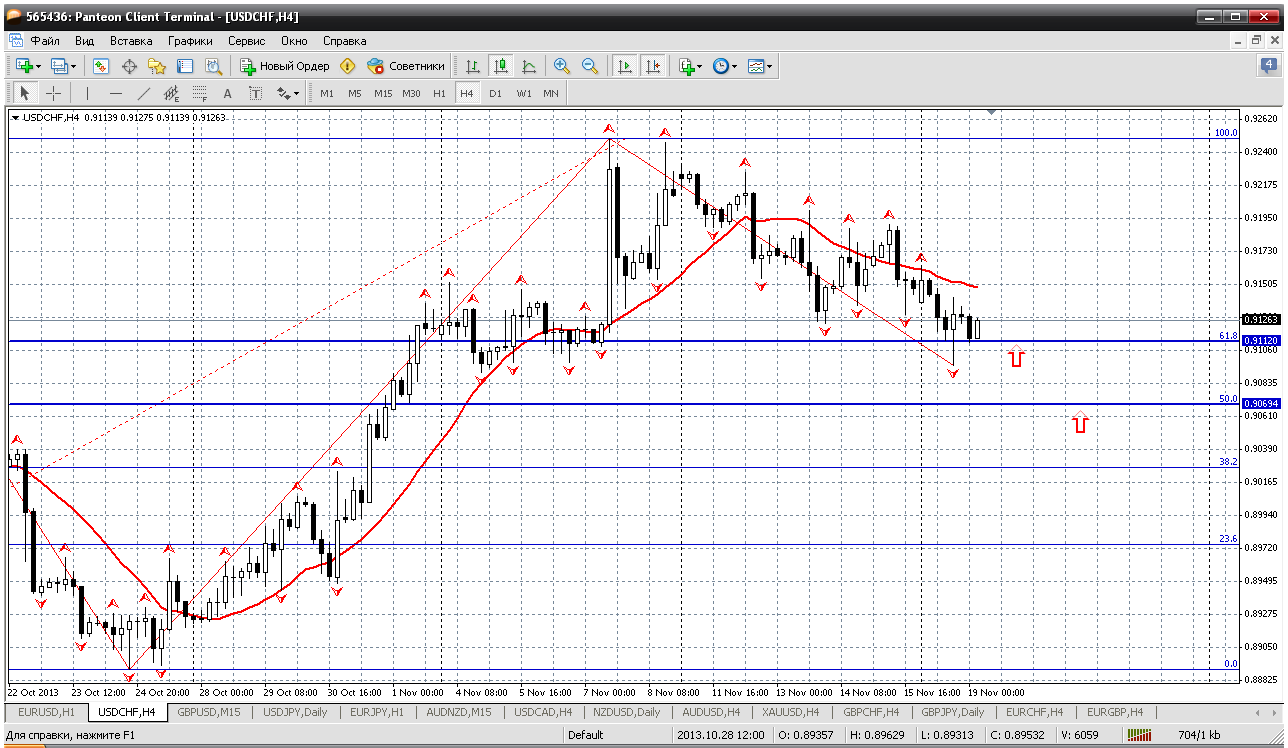
Task: Switch to the GBPUSD,M15 chart tab
Action: [x=211, y=712]
